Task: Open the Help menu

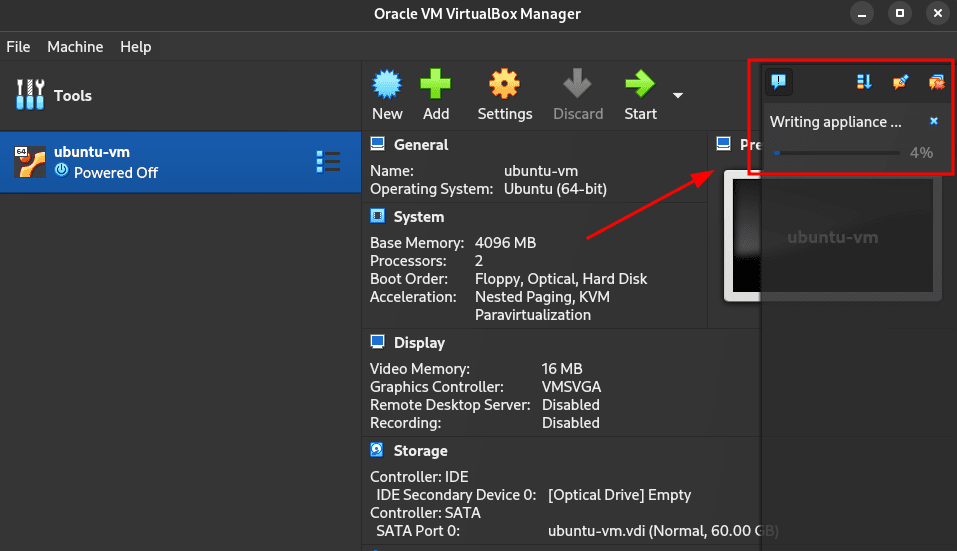Action: (135, 47)
